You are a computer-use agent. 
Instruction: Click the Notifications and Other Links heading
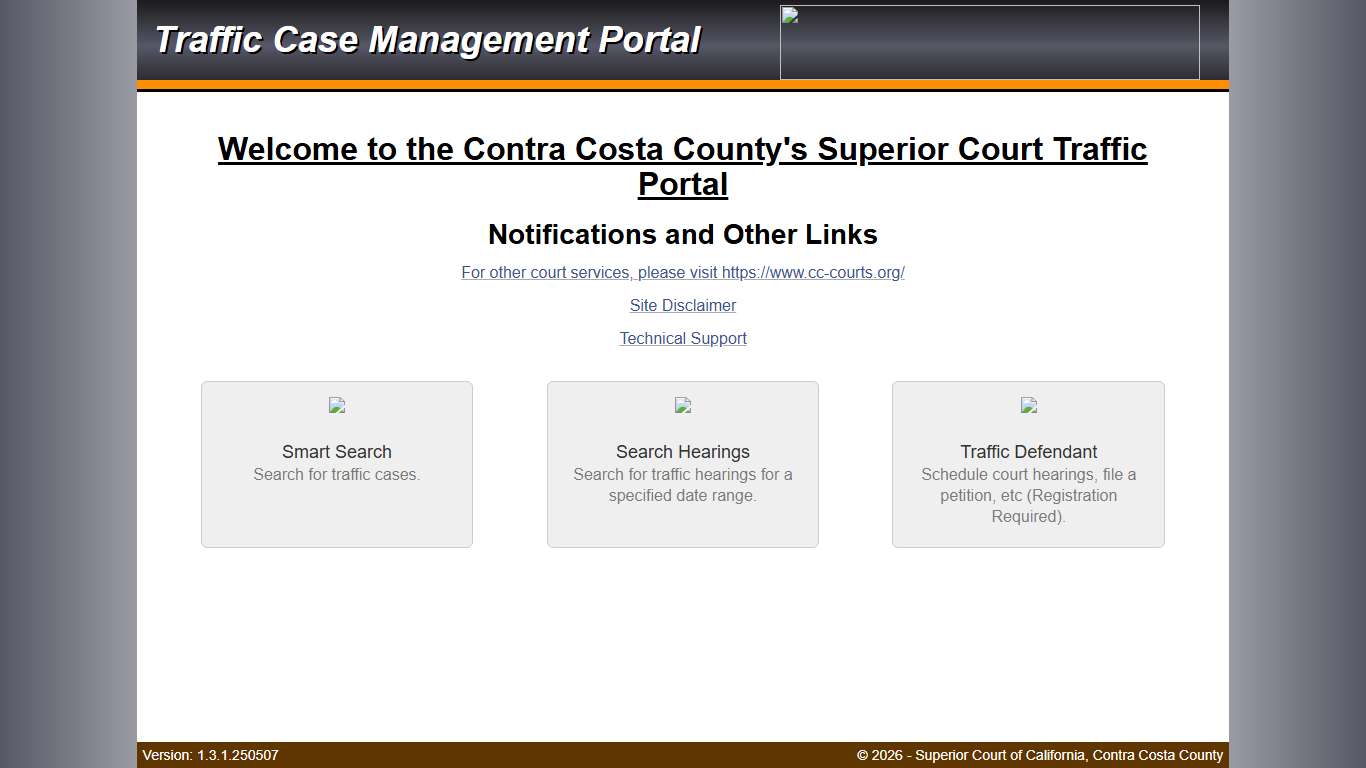click(x=683, y=234)
